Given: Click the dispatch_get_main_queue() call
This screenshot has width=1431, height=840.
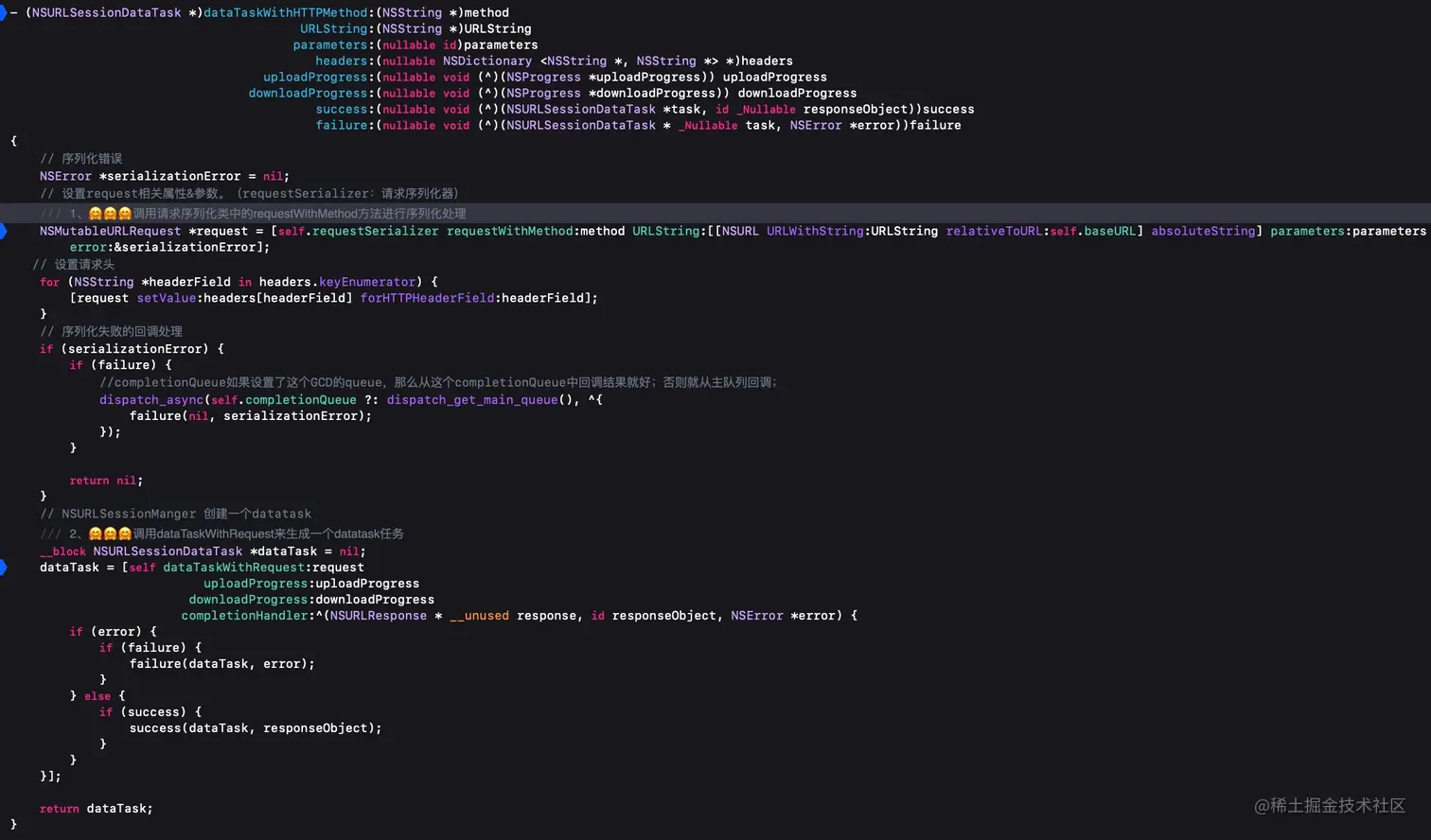Looking at the screenshot, I should coord(480,400).
